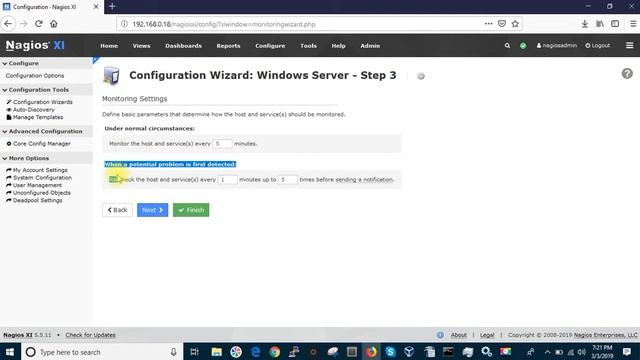Bookmark this page with star icon
This screenshot has height=360, width=640.
tap(515, 24)
